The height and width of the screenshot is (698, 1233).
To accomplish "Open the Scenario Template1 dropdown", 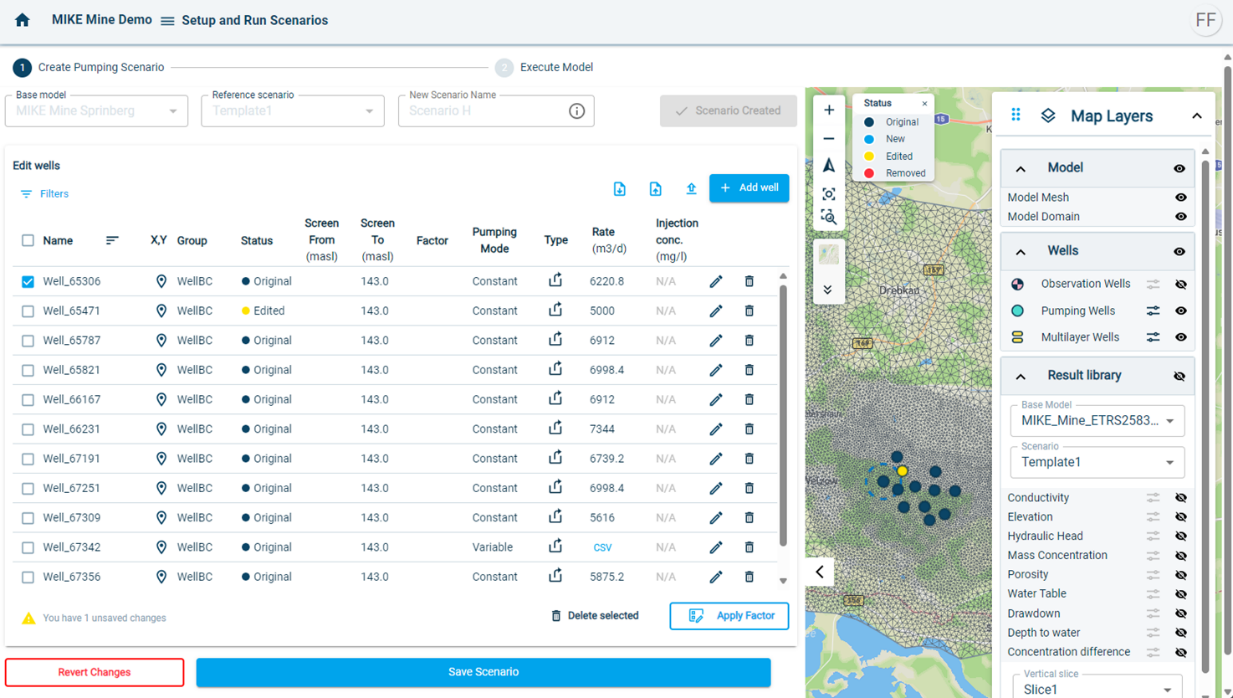I will [x=1097, y=463].
